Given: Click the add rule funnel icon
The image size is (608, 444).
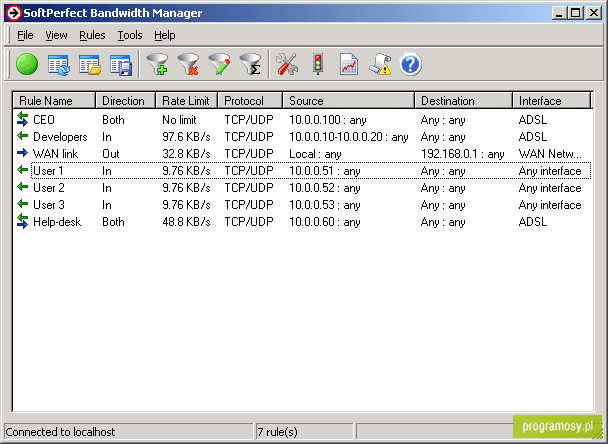Looking at the screenshot, I should (157, 64).
